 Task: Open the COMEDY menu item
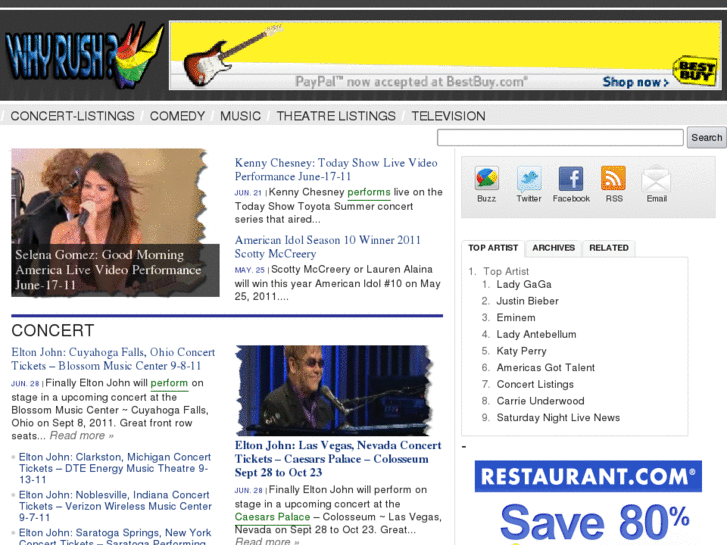tap(177, 116)
